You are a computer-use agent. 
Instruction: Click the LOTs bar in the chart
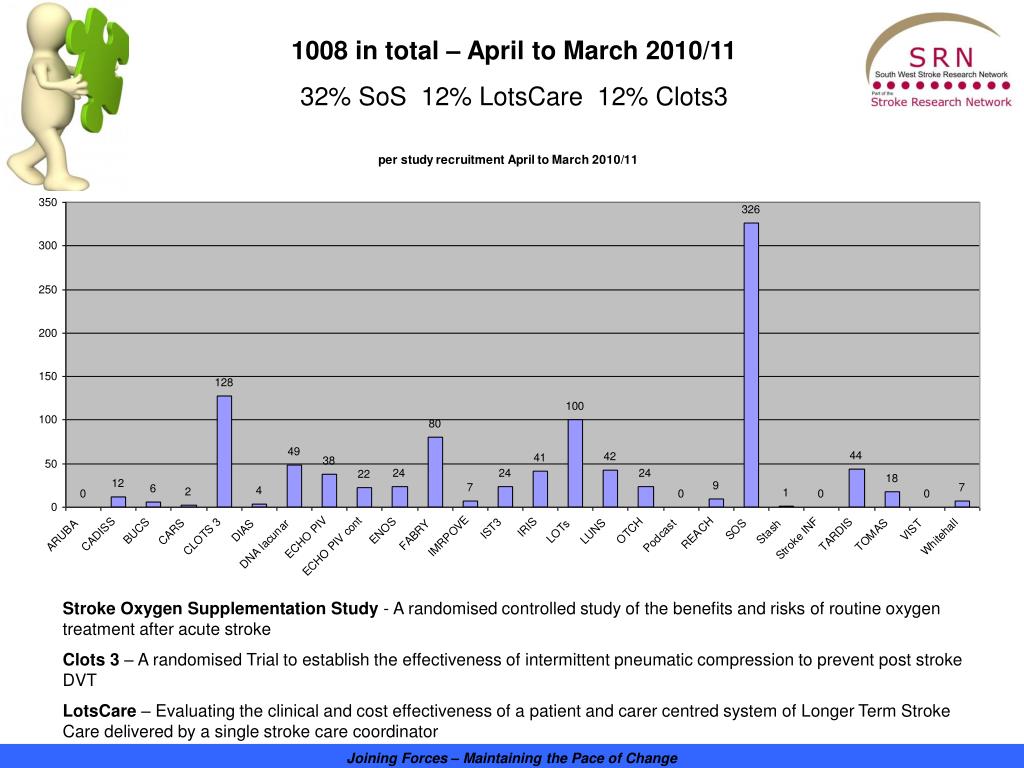(575, 464)
